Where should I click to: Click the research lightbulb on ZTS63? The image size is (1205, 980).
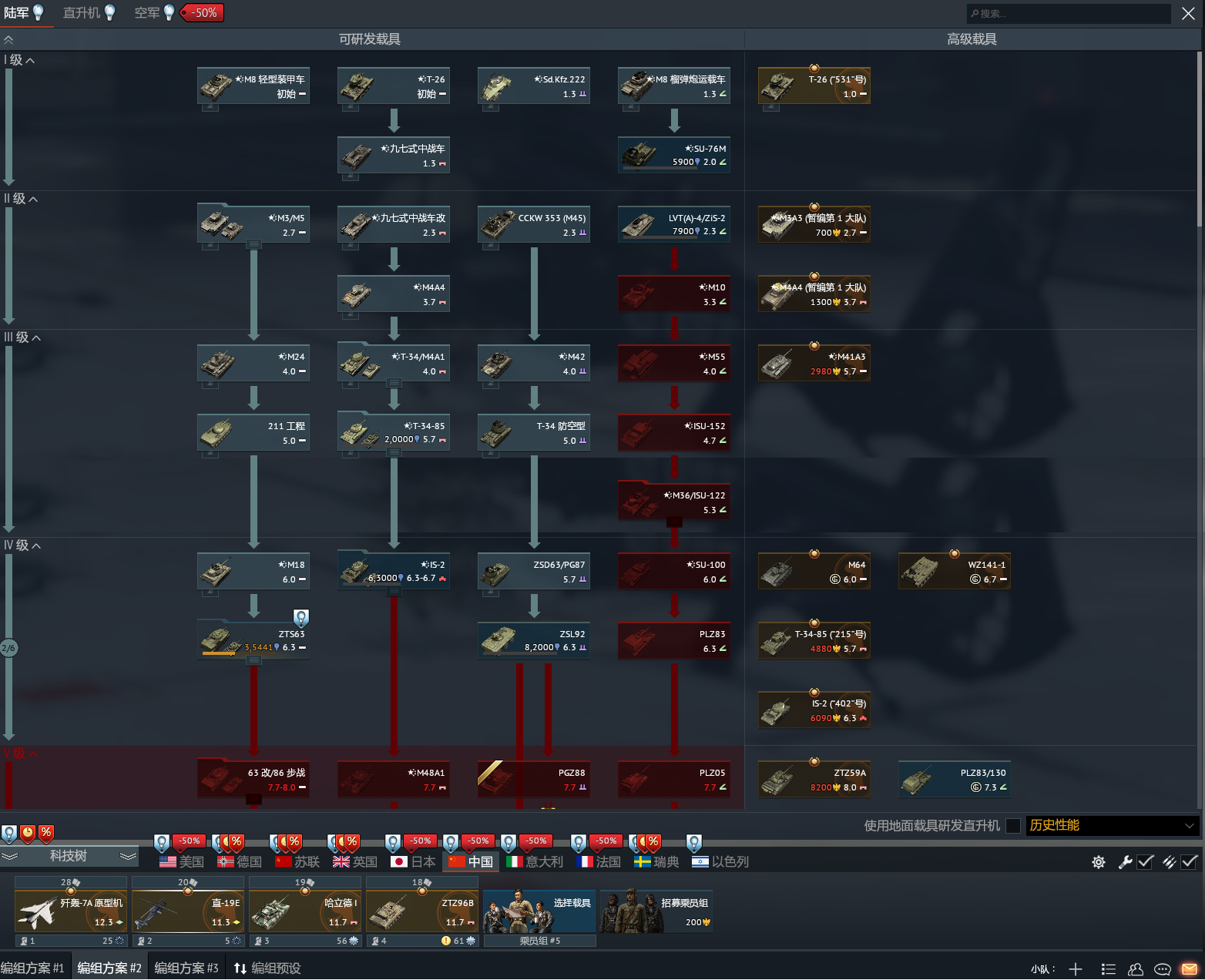tap(301, 617)
